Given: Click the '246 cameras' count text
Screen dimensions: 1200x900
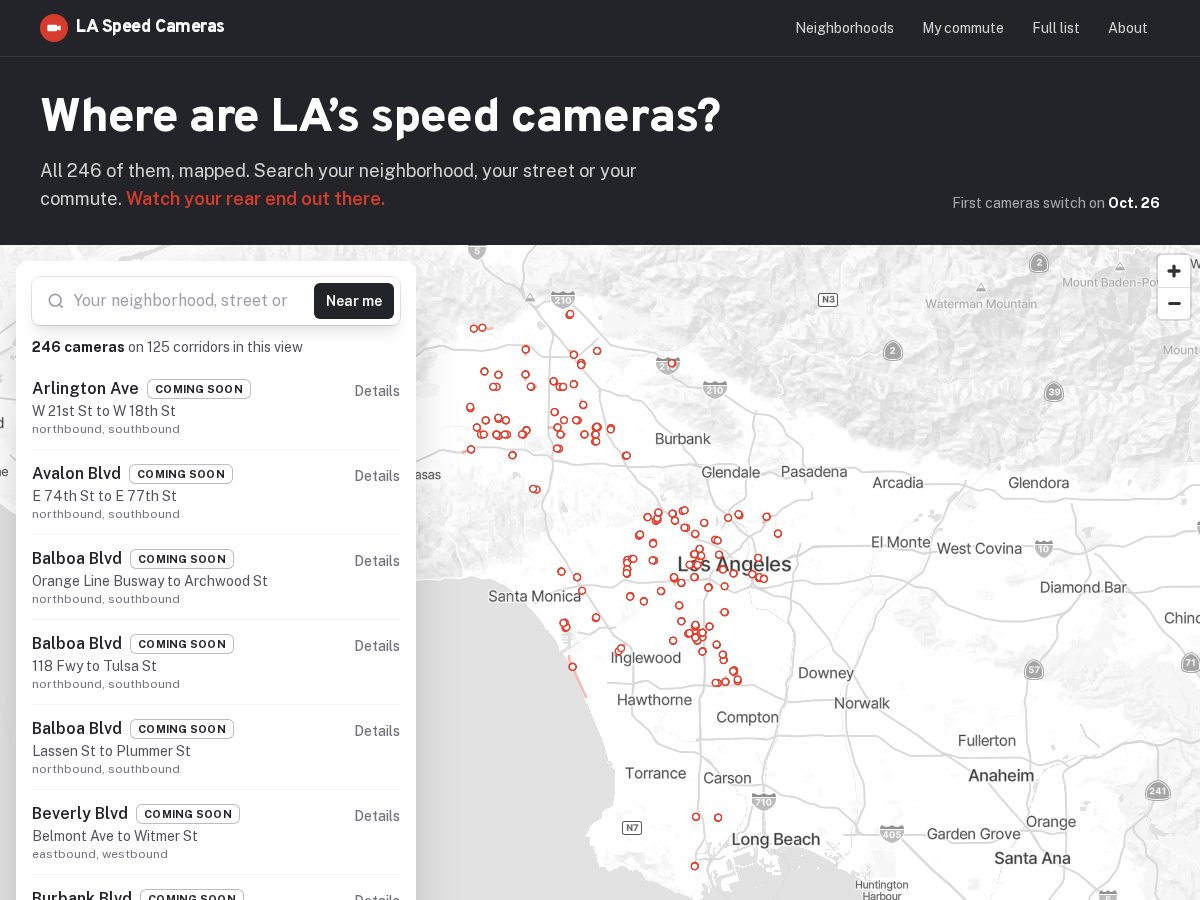Looking at the screenshot, I should (x=78, y=347).
